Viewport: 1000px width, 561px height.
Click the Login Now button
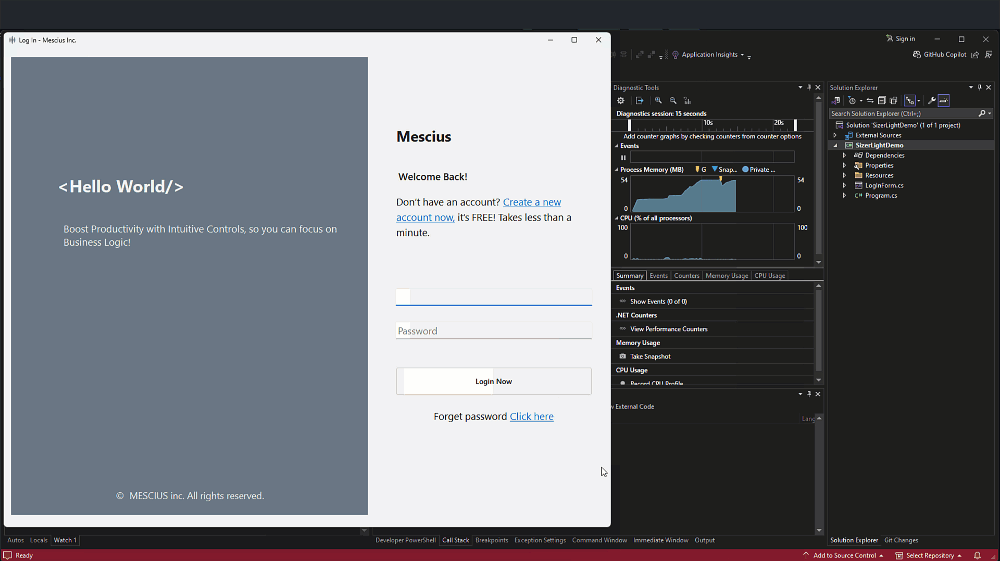(x=494, y=381)
